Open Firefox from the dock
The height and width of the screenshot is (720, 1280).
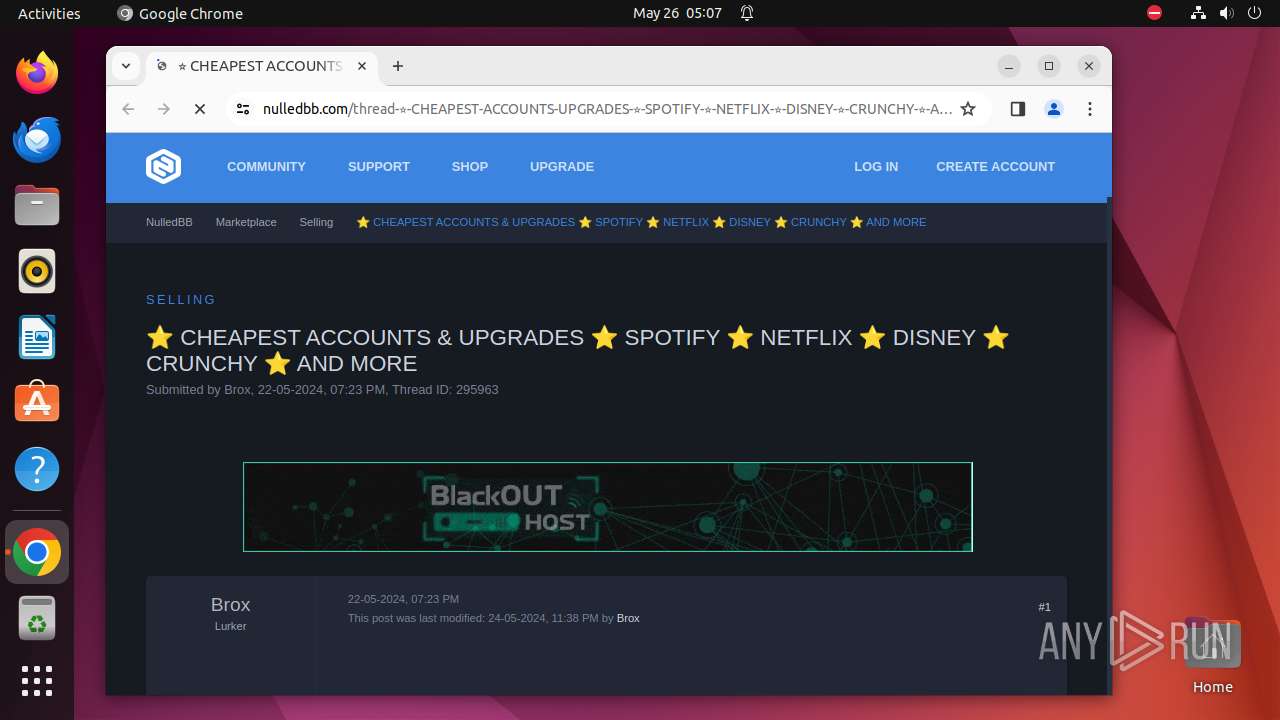37,73
